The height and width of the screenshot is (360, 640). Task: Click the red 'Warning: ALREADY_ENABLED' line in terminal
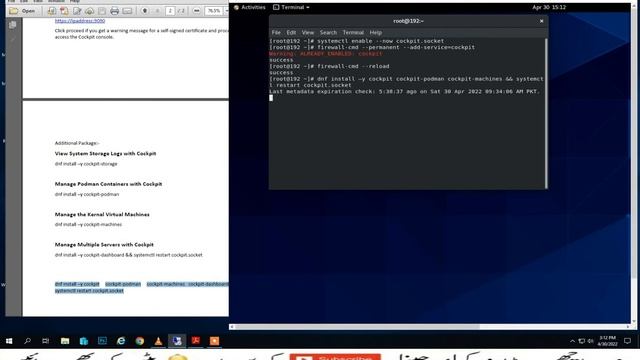(x=326, y=53)
